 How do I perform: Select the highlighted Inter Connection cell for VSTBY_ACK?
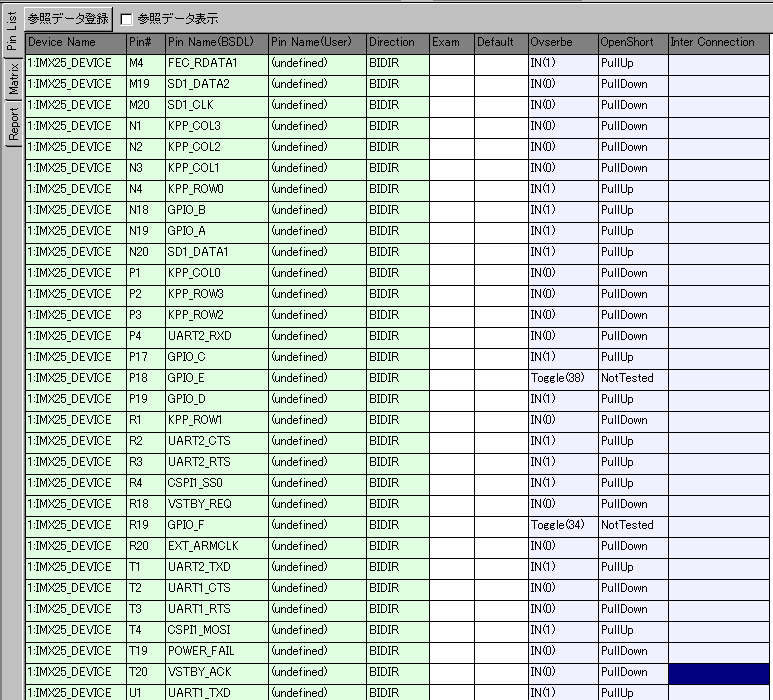pos(718,672)
